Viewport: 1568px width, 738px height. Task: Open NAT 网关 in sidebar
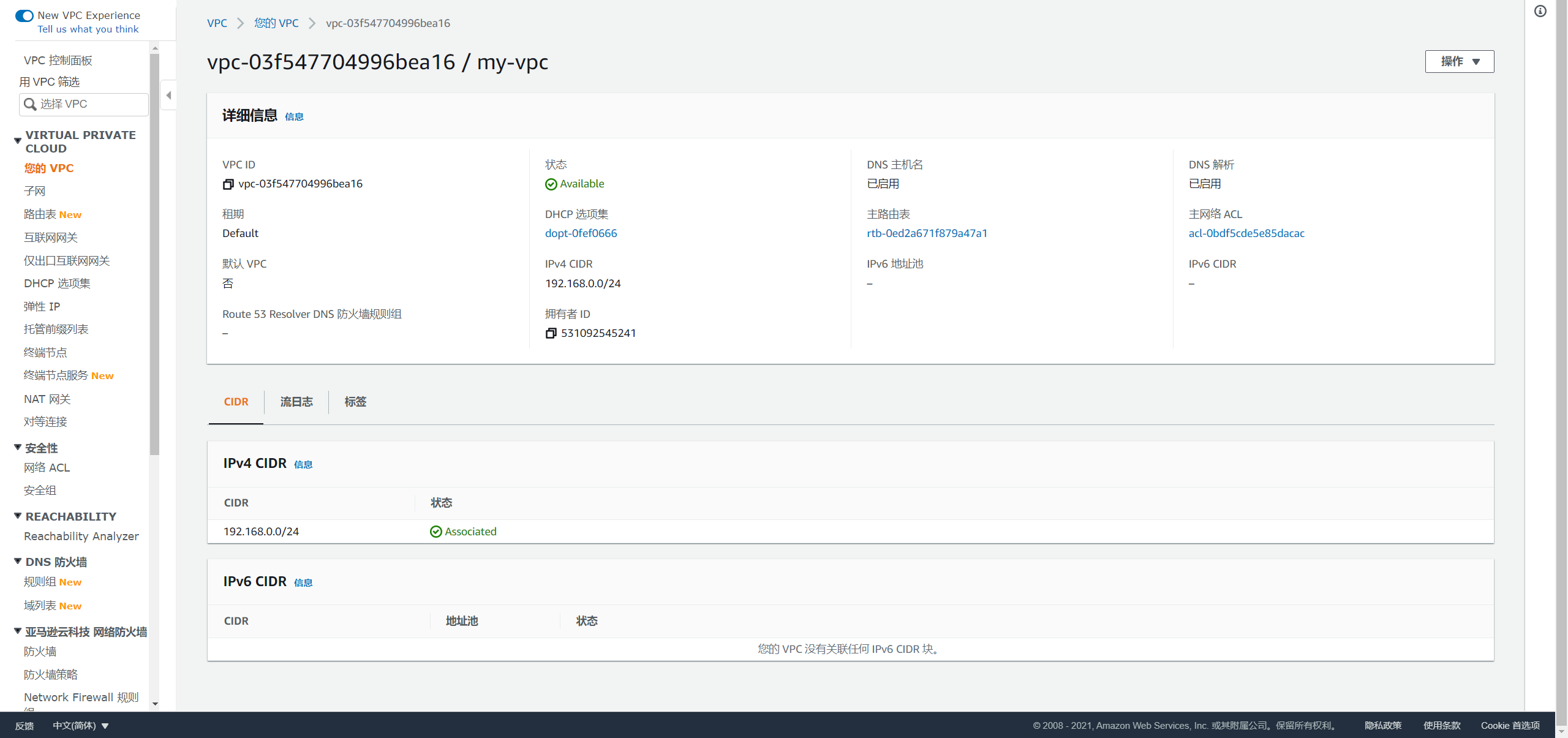coord(48,399)
